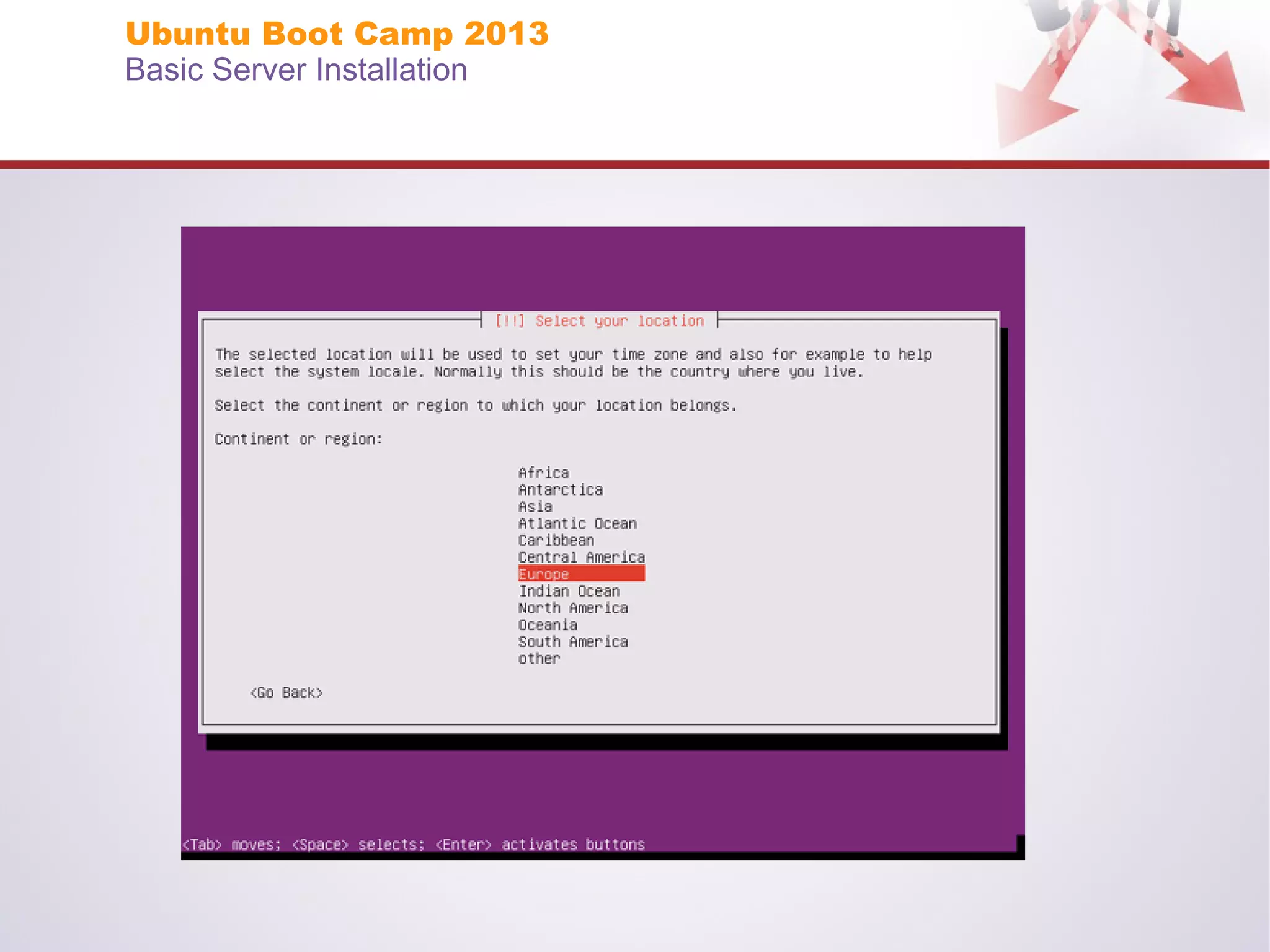
Task: Activate the Go Back button
Action: [286, 693]
